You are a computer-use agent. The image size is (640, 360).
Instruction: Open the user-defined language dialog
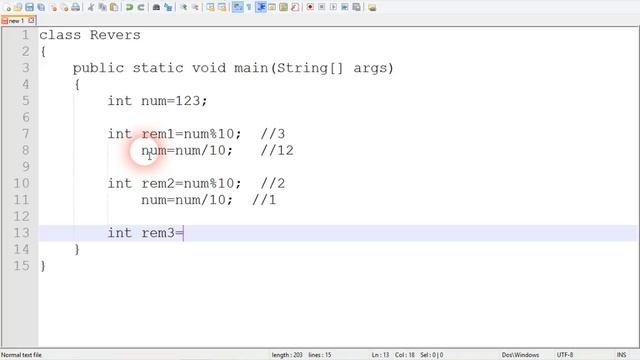[x=272, y=7]
